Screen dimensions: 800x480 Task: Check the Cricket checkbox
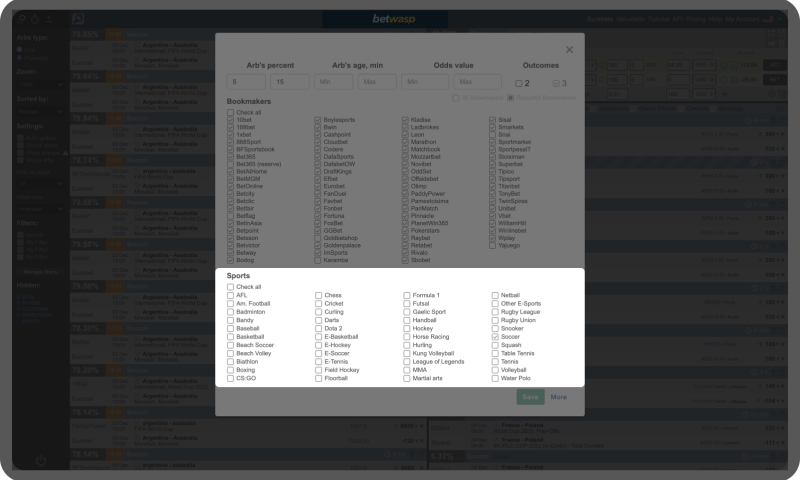318,304
